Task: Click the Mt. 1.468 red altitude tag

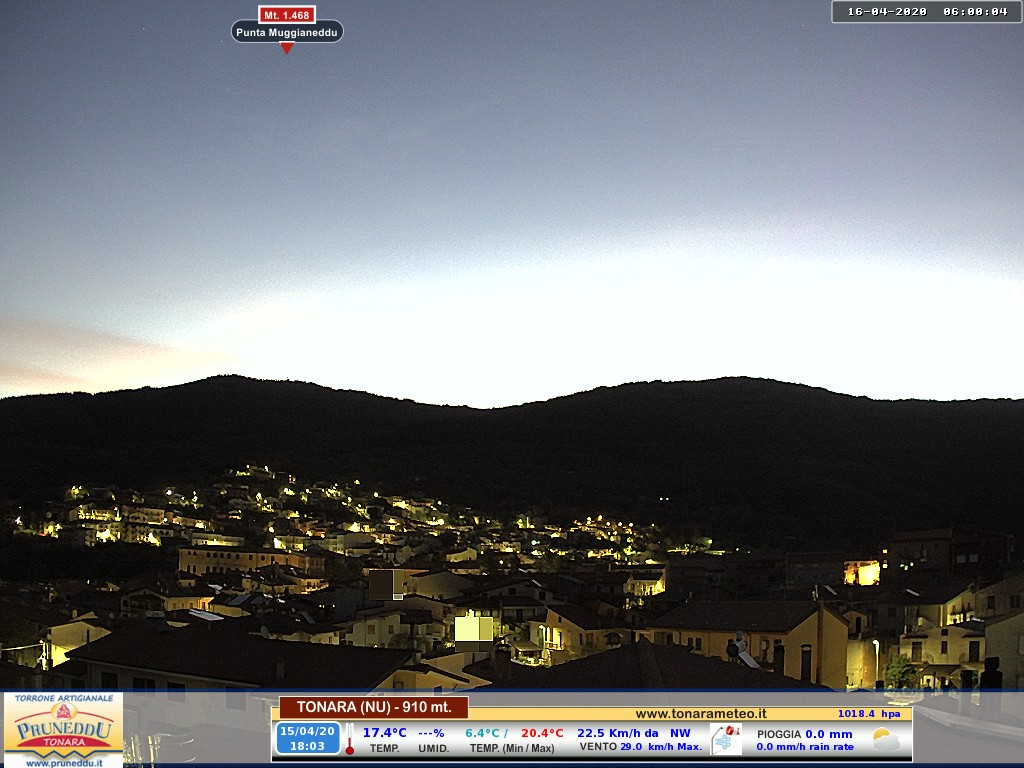Action: point(287,14)
